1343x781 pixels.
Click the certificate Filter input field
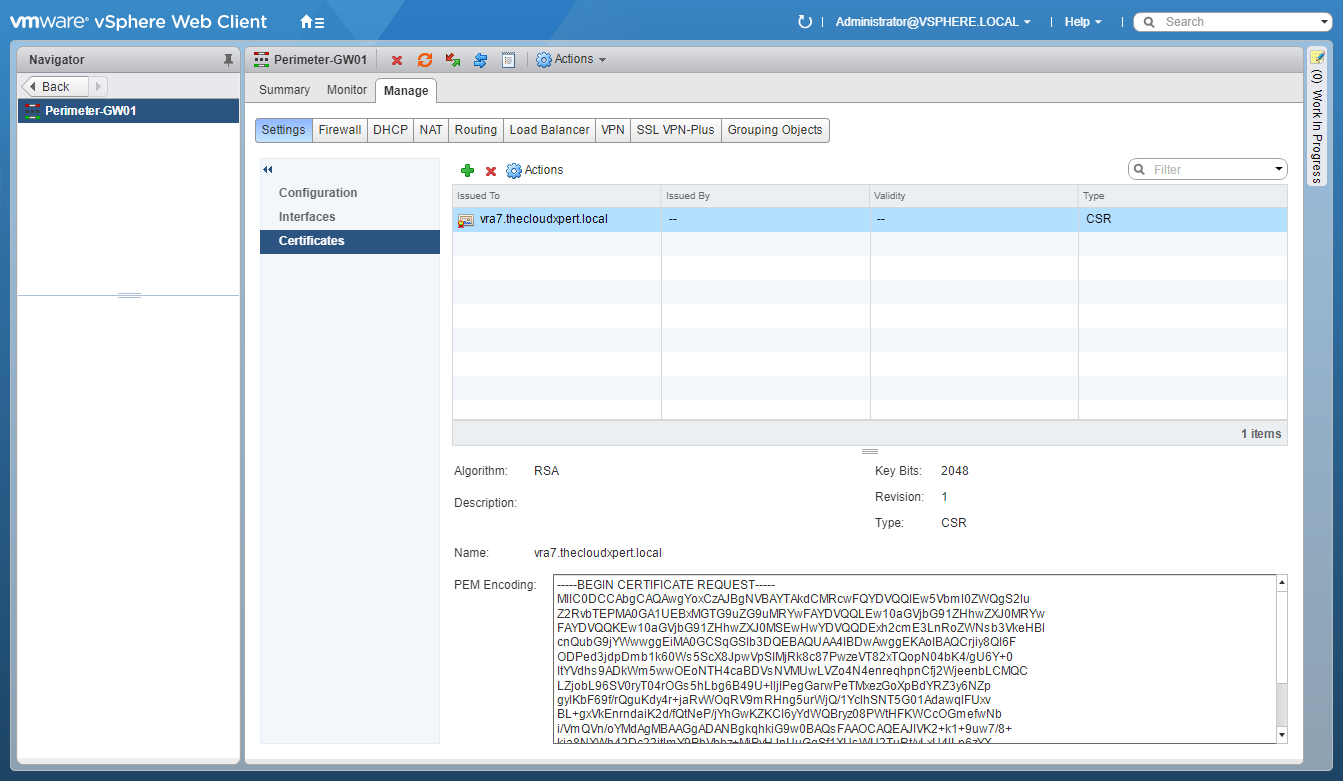[x=1210, y=170]
